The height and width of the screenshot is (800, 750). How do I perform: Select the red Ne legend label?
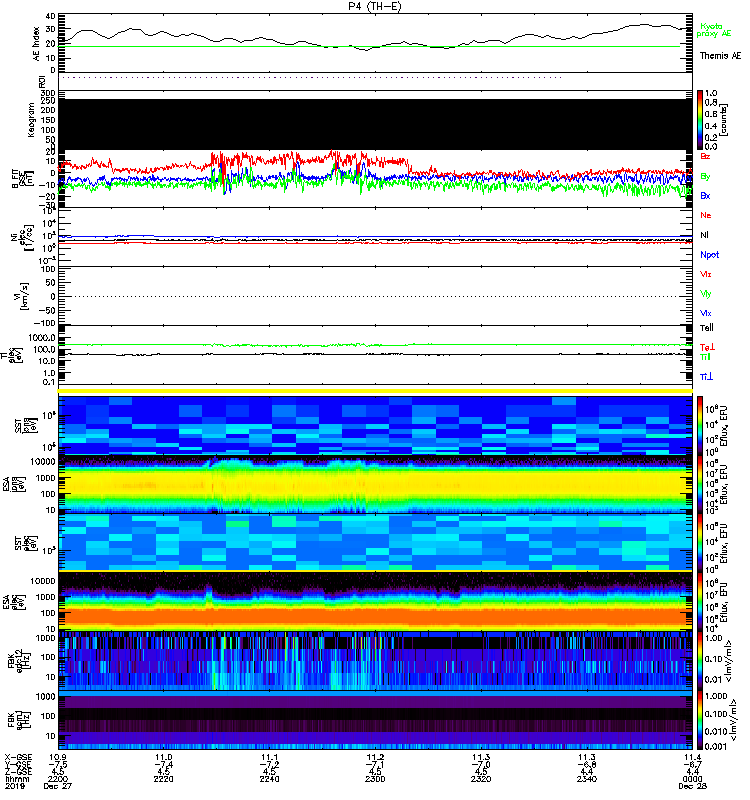pyautogui.click(x=706, y=215)
